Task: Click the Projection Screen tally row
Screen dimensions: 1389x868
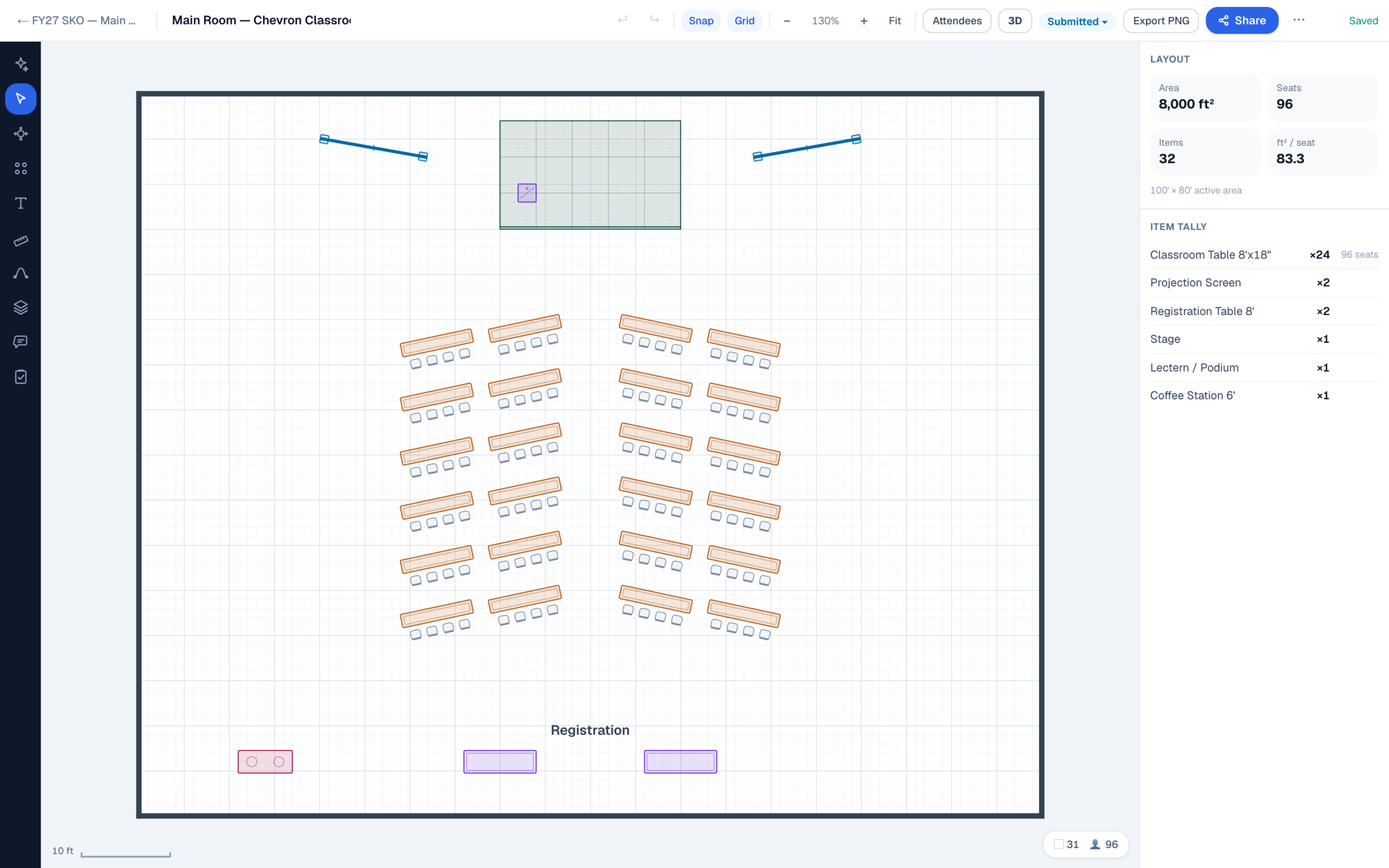Action: [x=1264, y=283]
